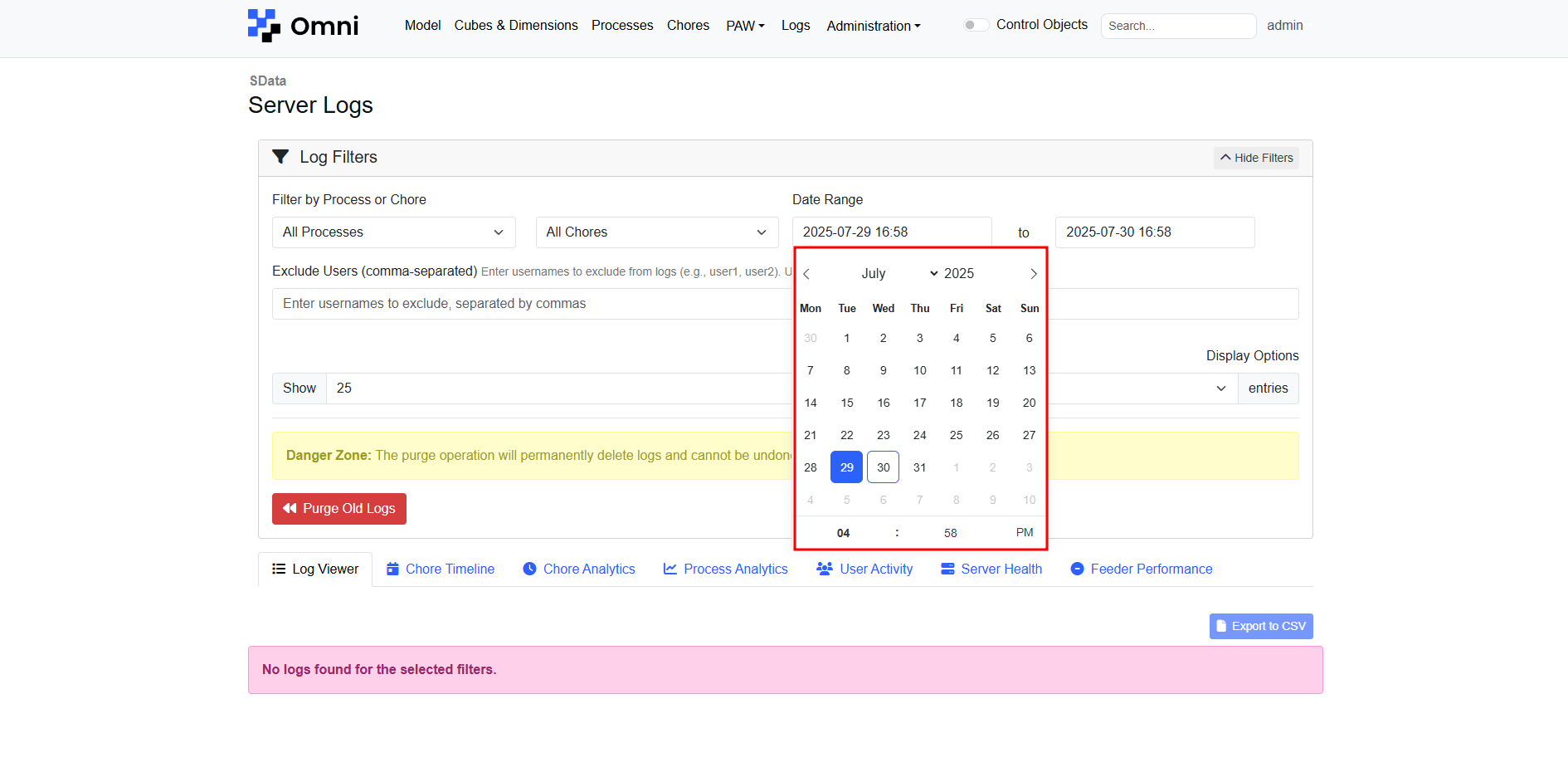Select July 4 in calendar
The width and height of the screenshot is (1568, 782).
(x=956, y=338)
